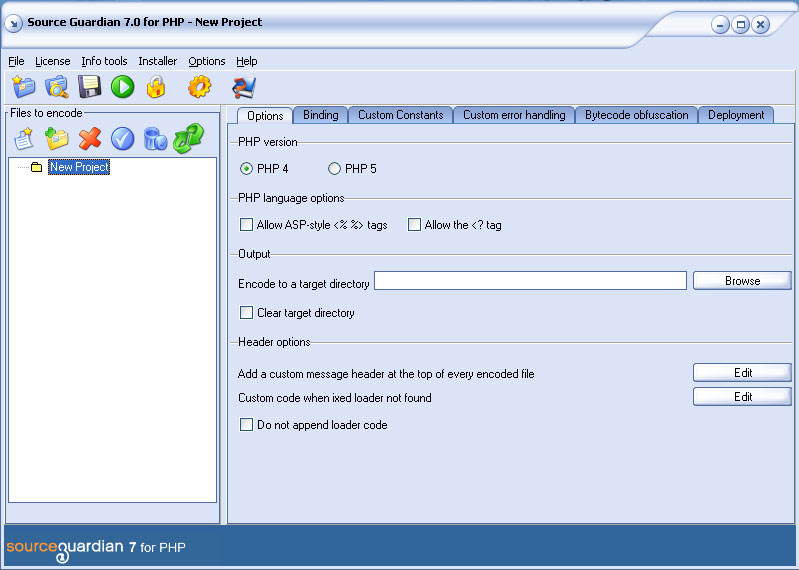Check the Clear target directory option
799x570 pixels.
tap(247, 313)
